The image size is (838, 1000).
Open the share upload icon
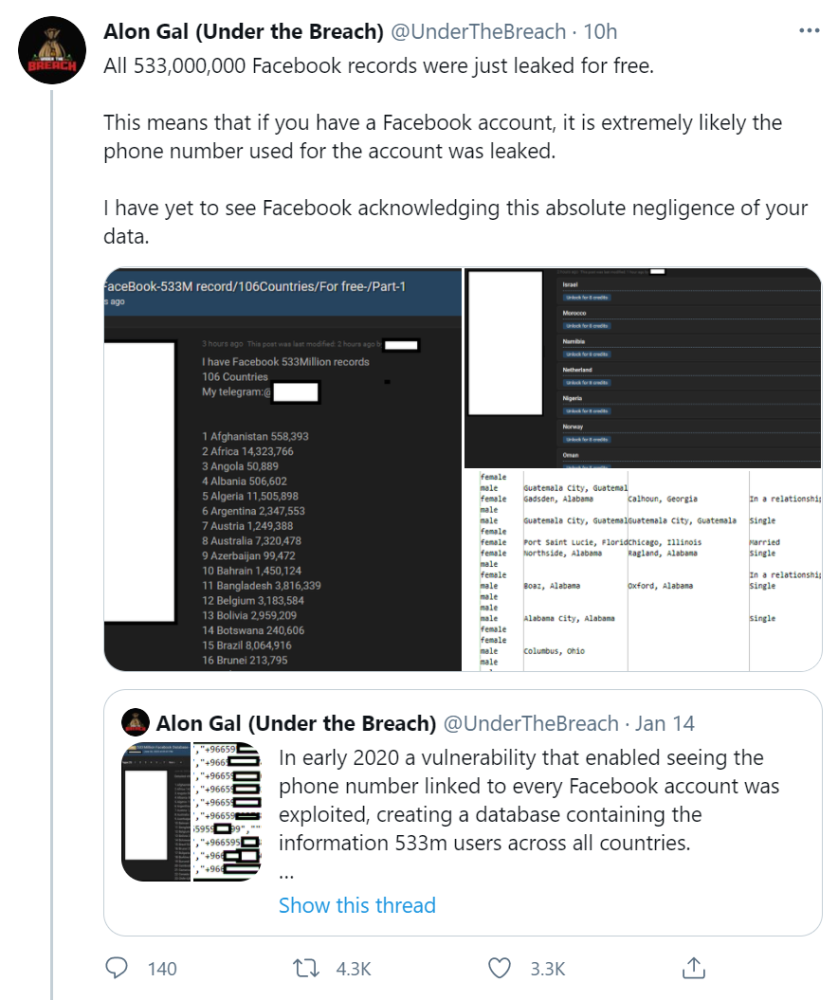pyautogui.click(x=693, y=967)
